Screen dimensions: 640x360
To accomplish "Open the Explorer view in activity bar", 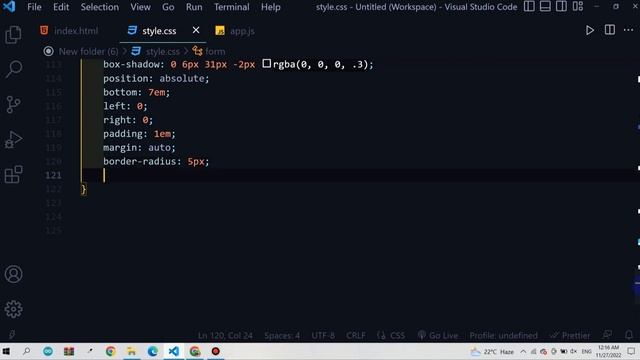I will [13, 35].
